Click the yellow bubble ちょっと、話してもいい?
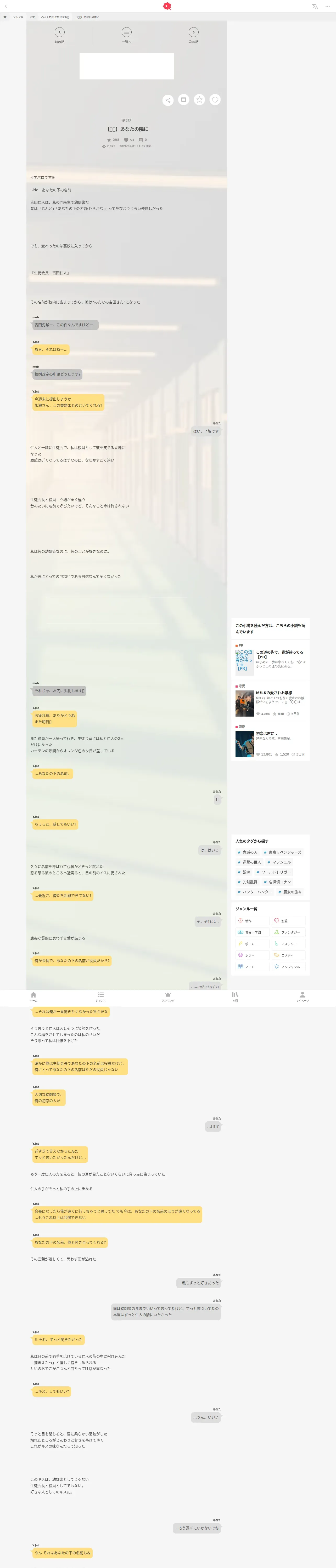The image size is (336, 1568). point(55,824)
